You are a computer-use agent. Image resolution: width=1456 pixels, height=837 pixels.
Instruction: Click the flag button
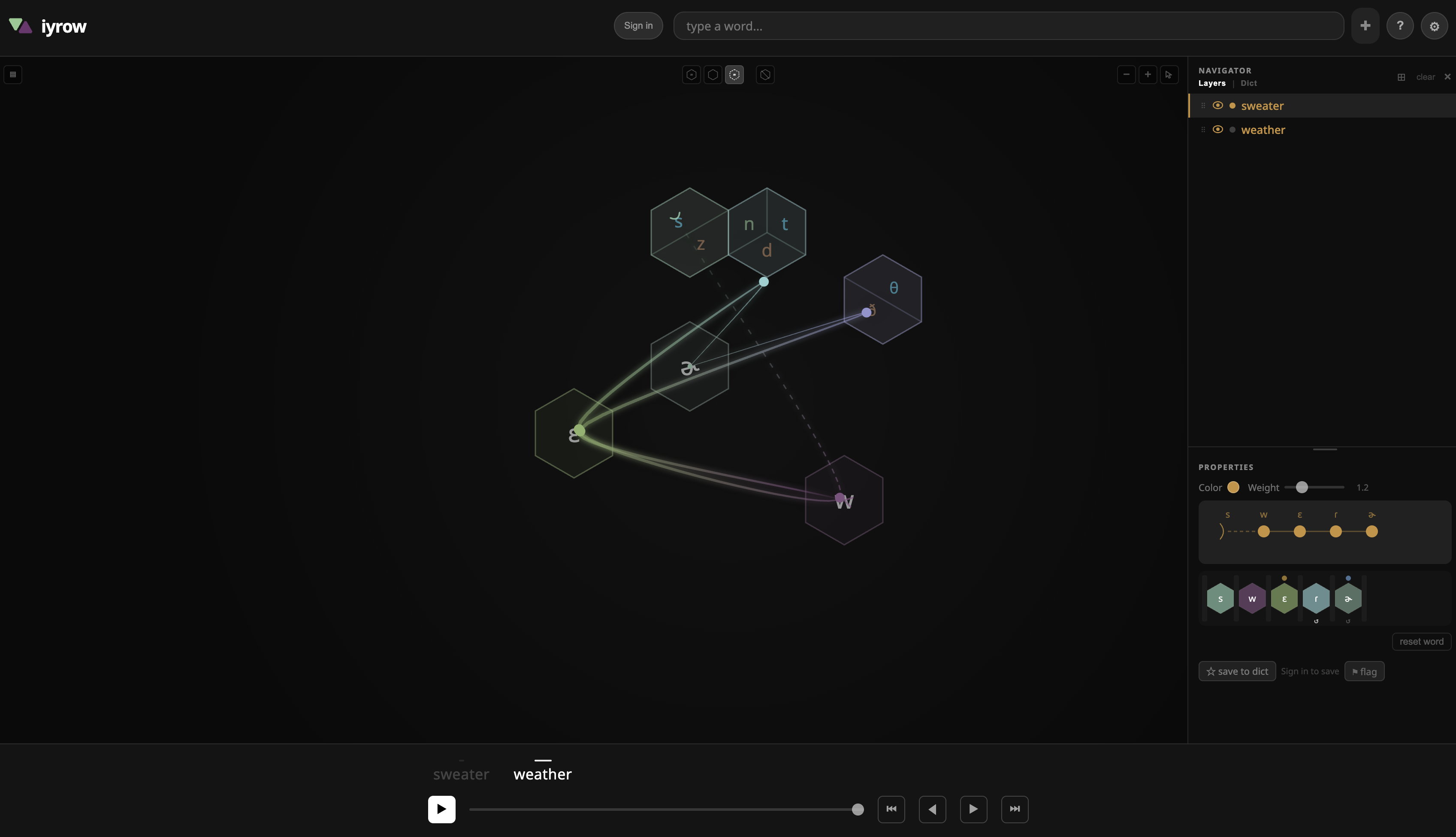(1364, 671)
